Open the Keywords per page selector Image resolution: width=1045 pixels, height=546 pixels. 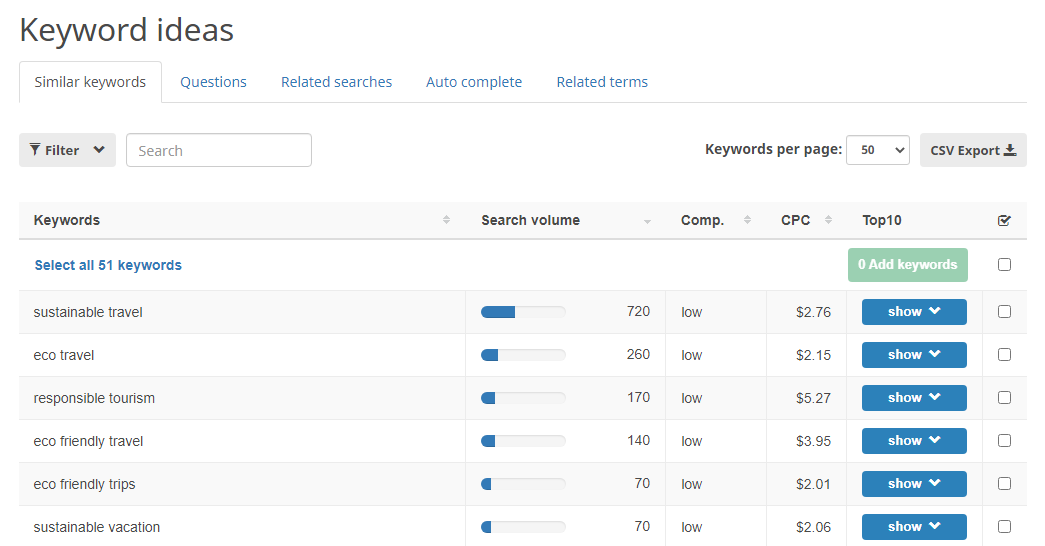[878, 150]
